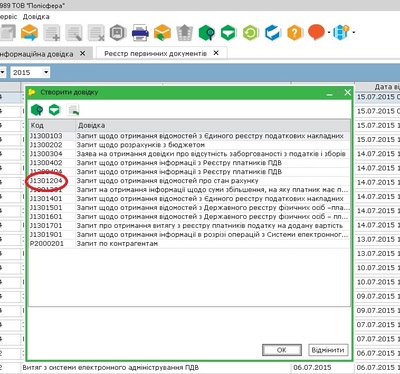Click the delete document toolbar icon
This screenshot has width=400, height=374.
pos(96,33)
